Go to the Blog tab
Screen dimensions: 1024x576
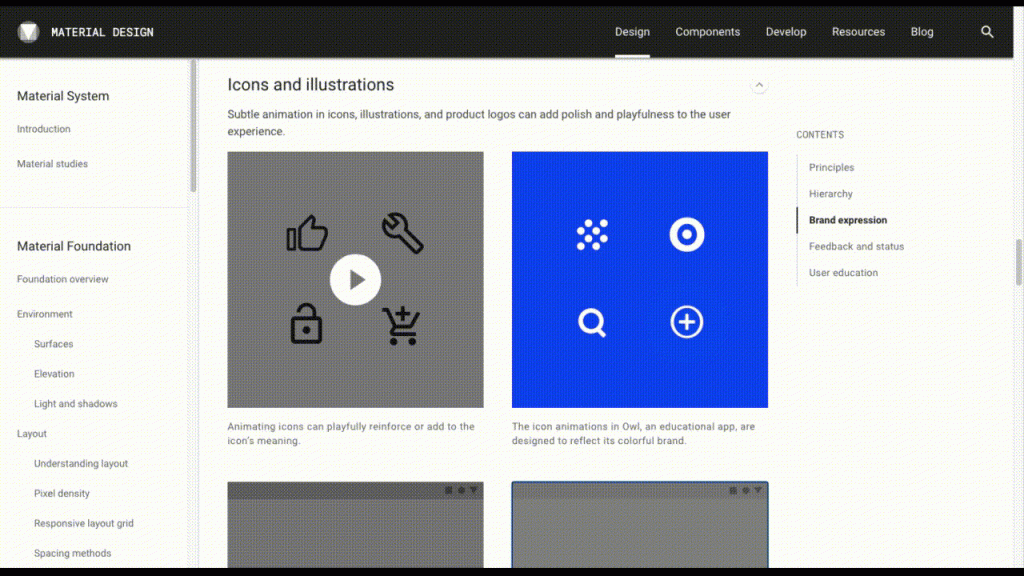pos(921,31)
